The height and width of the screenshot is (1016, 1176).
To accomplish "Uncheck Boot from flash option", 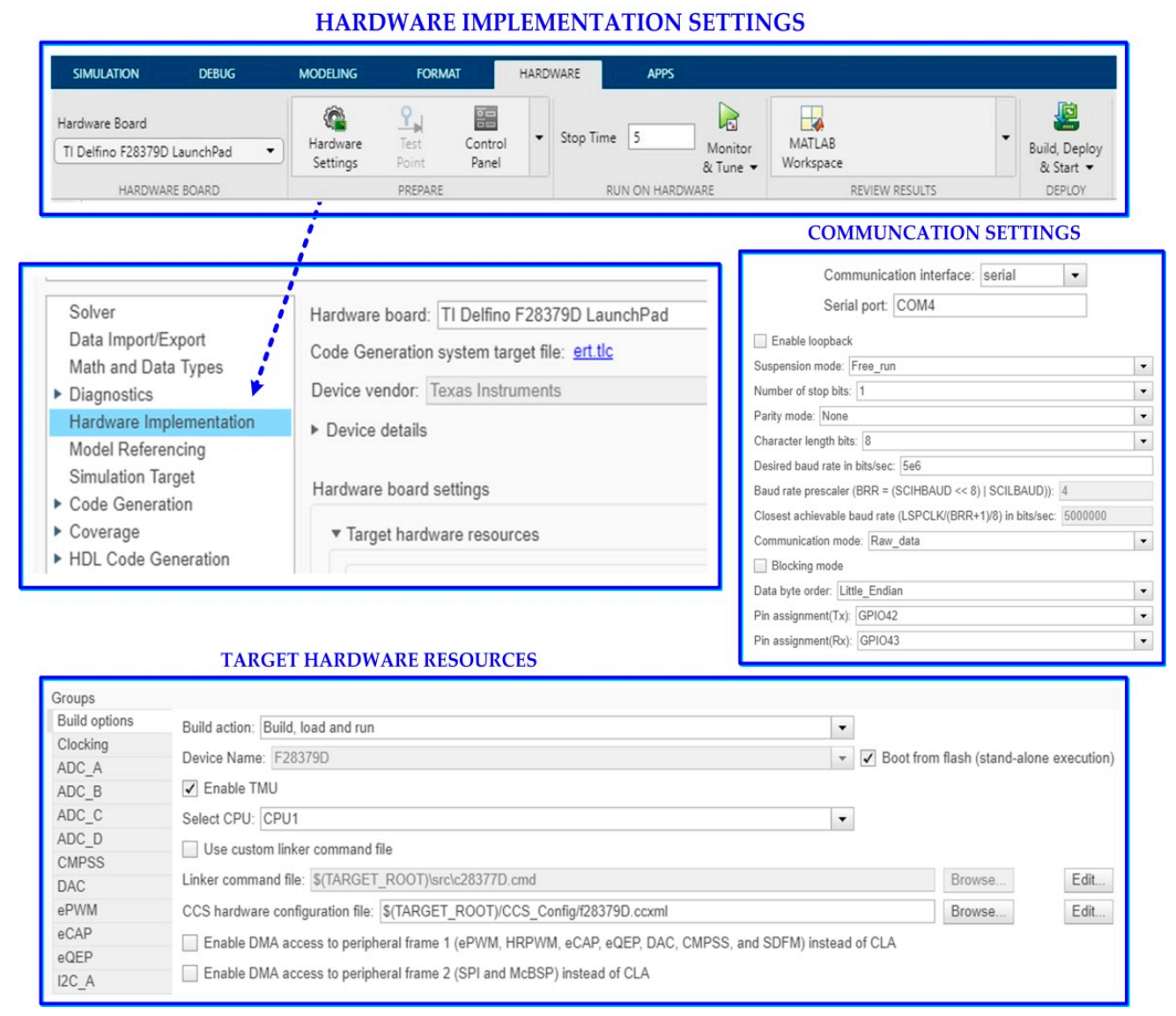I will (868, 759).
